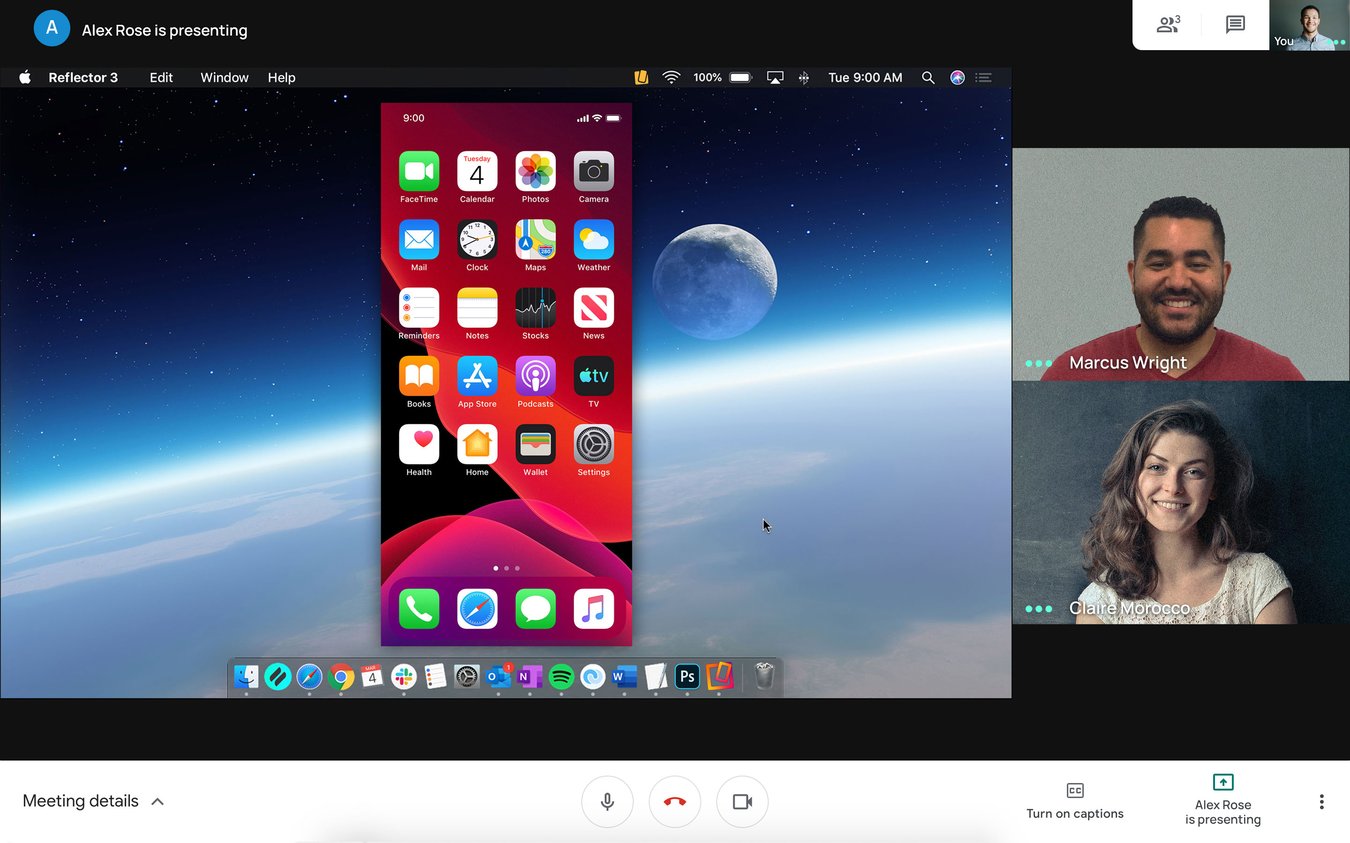This screenshot has width=1350, height=843.
Task: Open the iPhone Settings app
Action: [593, 444]
